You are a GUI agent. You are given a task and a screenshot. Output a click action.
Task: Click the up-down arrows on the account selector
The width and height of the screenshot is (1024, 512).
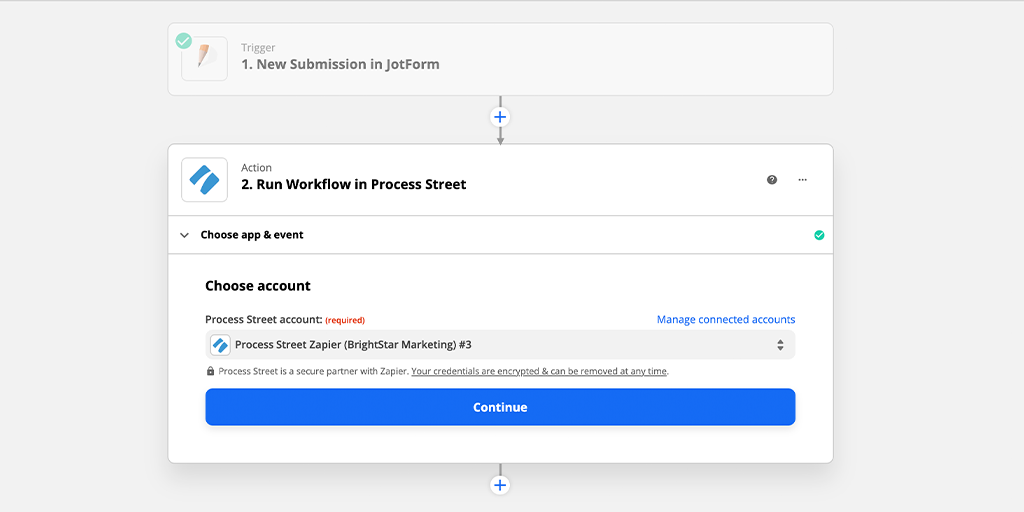click(x=780, y=345)
